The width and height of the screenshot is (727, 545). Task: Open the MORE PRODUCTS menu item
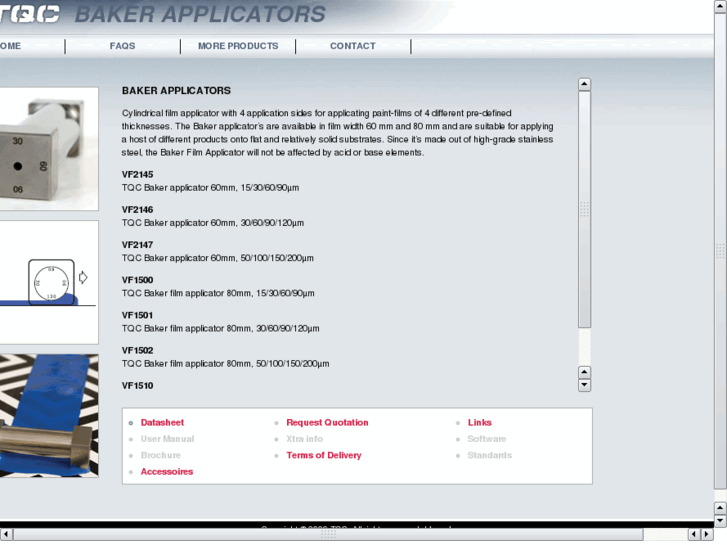[x=238, y=46]
